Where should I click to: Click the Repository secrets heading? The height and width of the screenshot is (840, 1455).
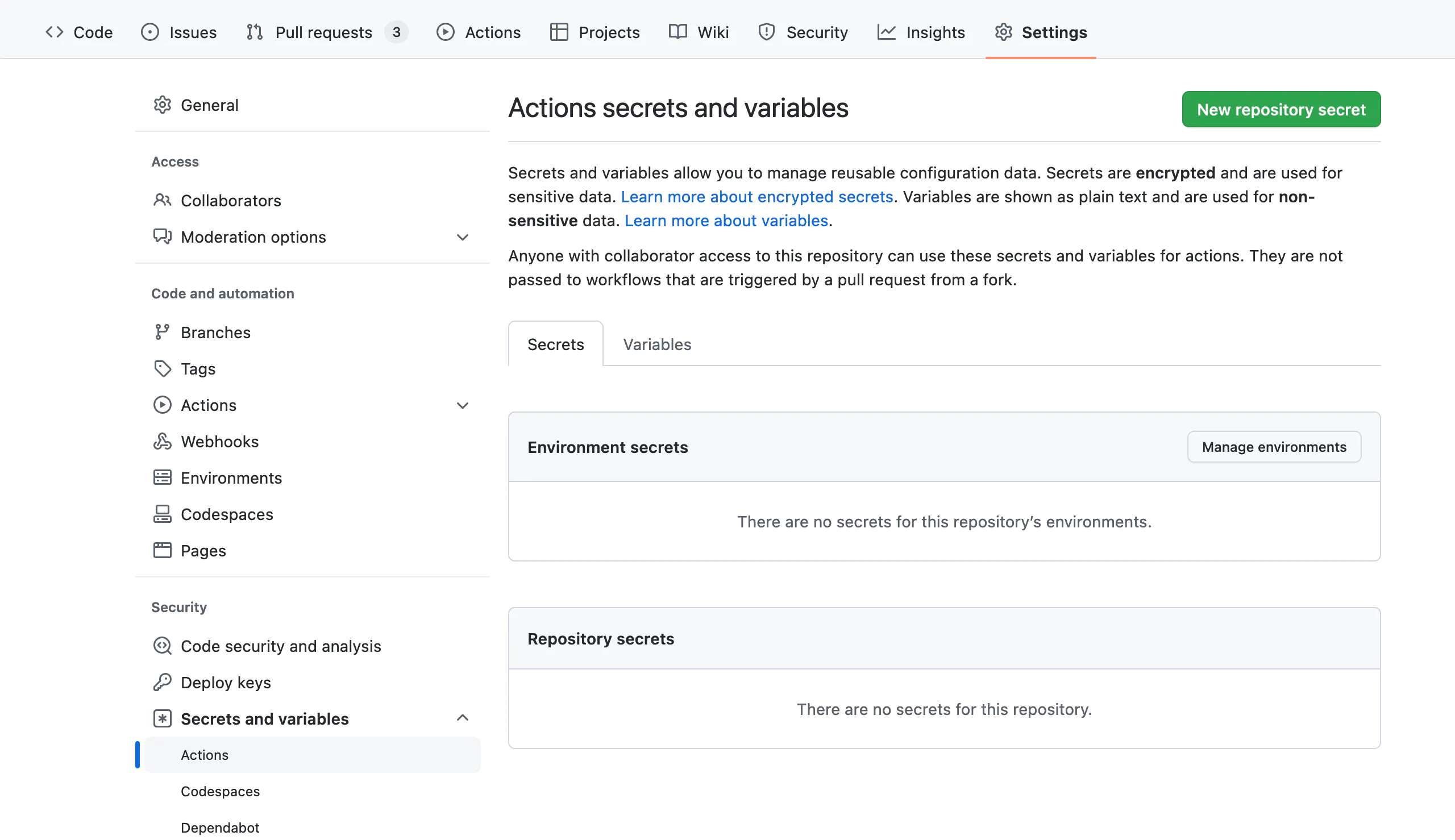(601, 639)
